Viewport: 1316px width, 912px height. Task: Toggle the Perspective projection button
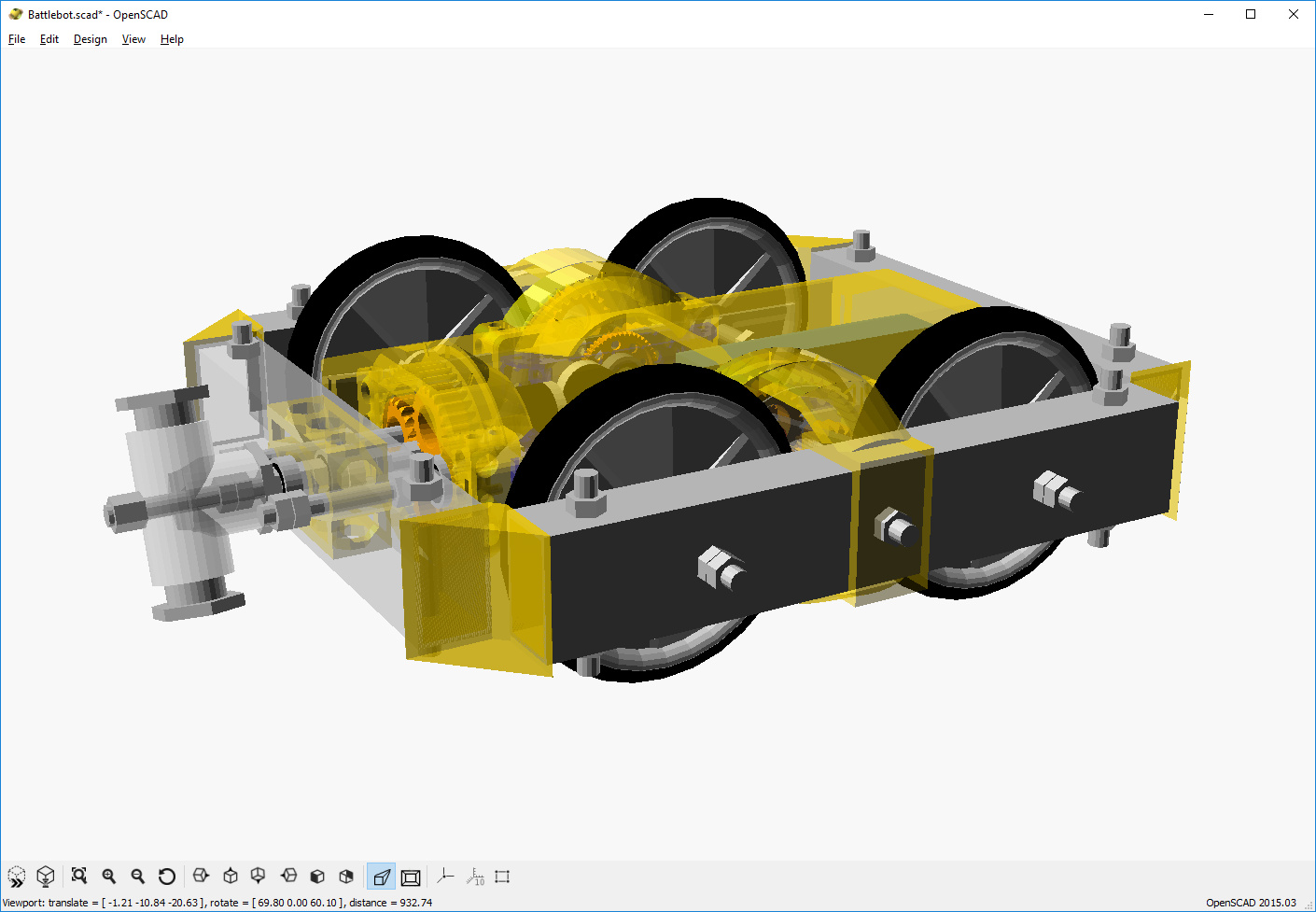[x=382, y=877]
